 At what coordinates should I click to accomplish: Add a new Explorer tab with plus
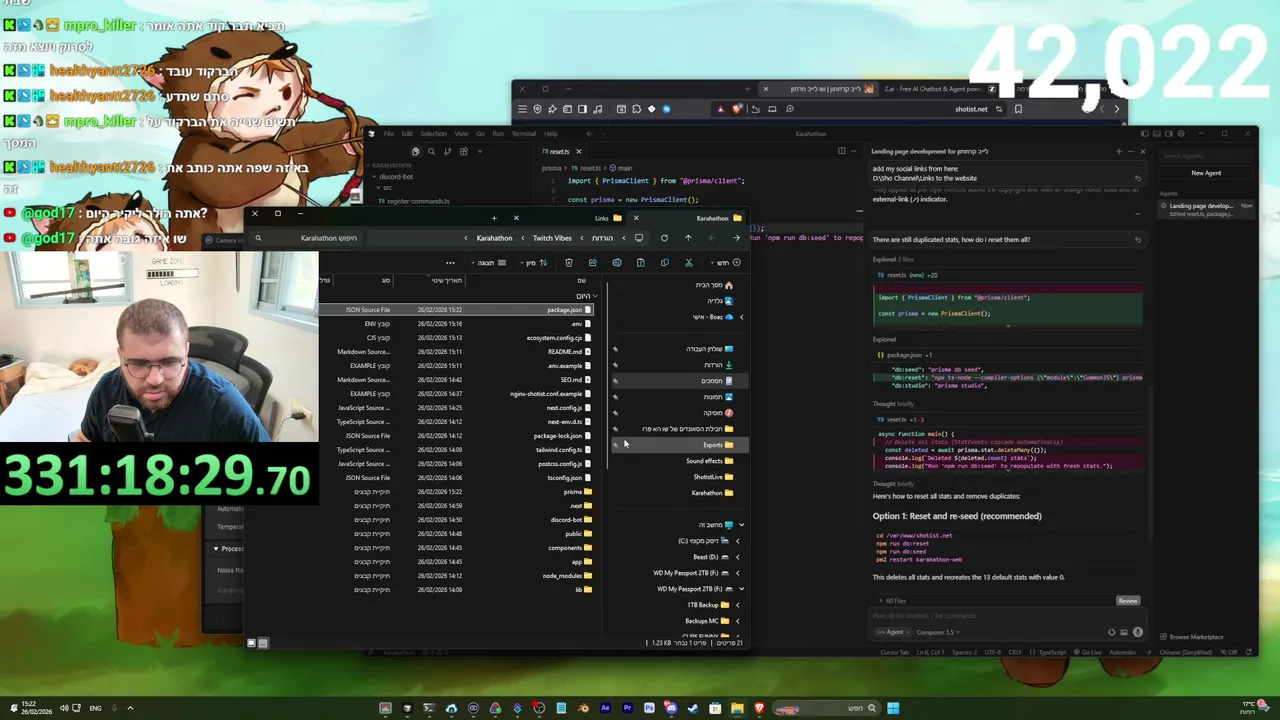[494, 218]
